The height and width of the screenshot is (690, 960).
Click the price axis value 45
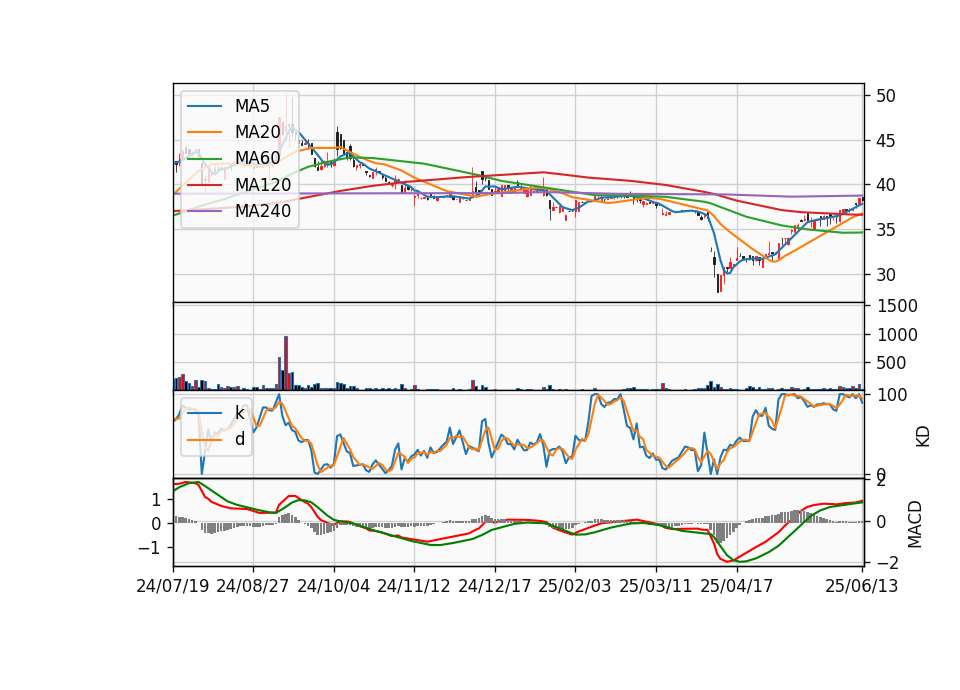tap(885, 141)
